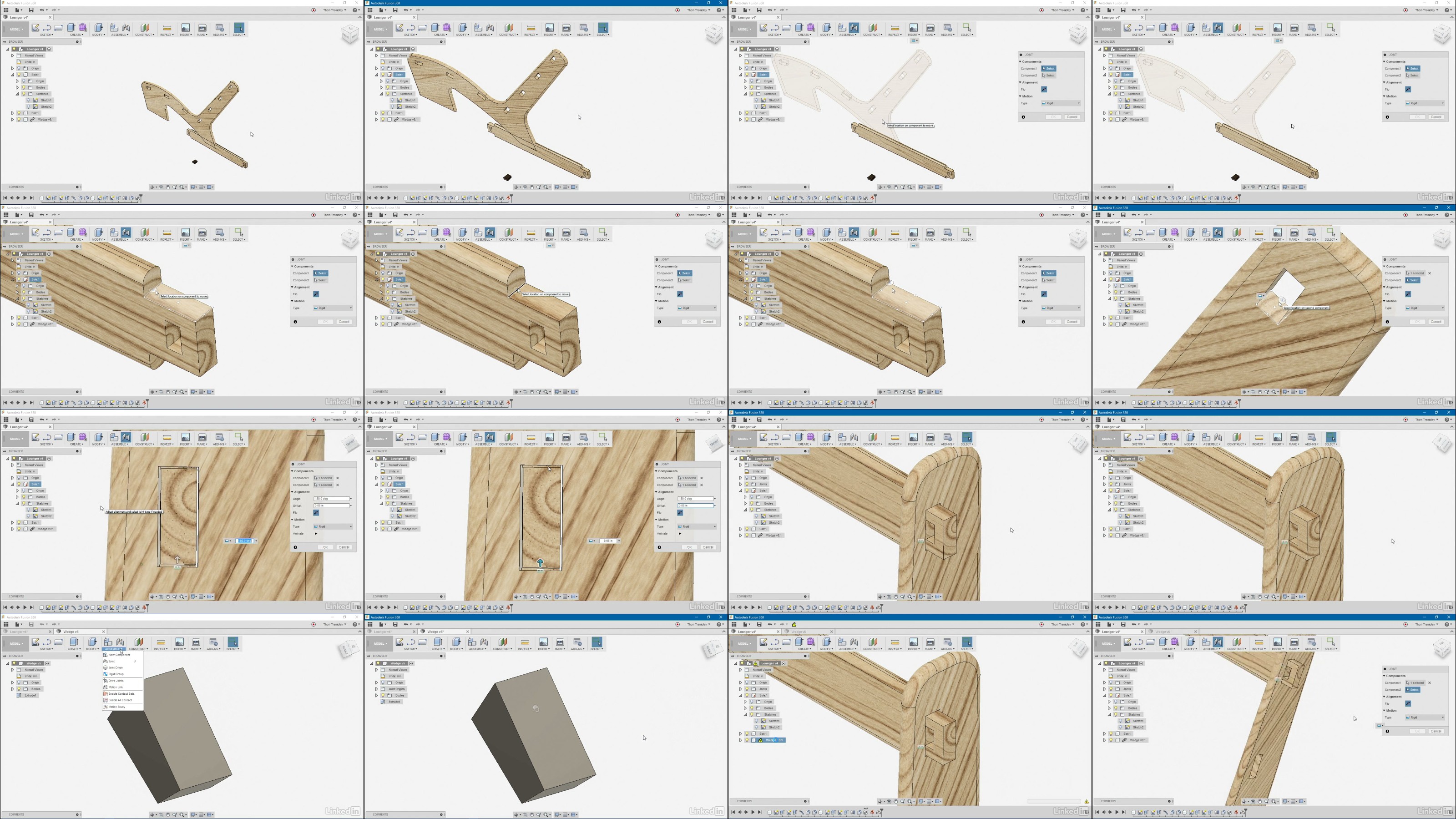
Task: Expand the Joint Origins folder
Action: [x=376, y=689]
